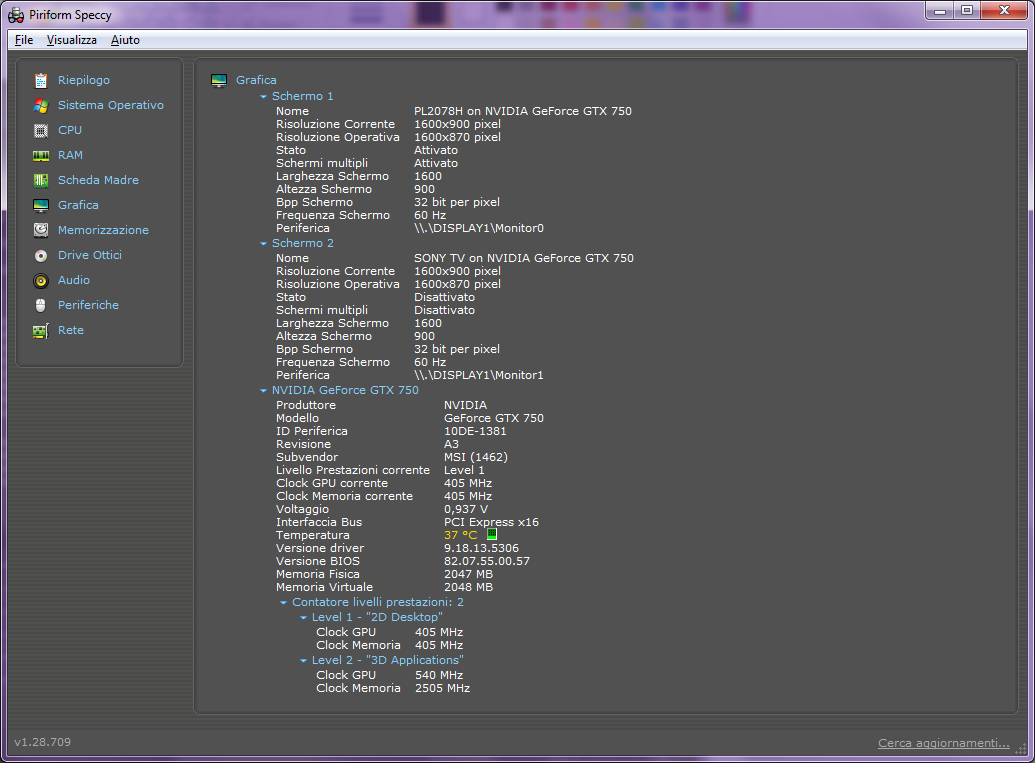The width and height of the screenshot is (1035, 763).
Task: Minimize the Speccy window
Action: pyautogui.click(x=940, y=11)
